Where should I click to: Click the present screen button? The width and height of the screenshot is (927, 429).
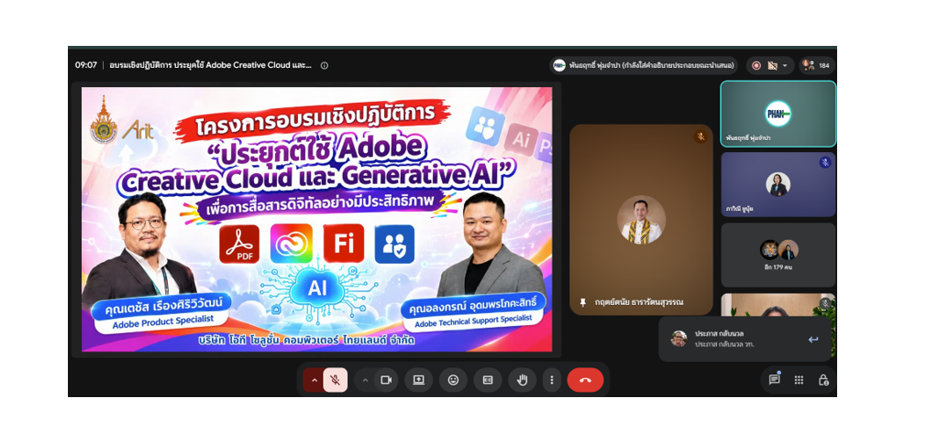click(419, 380)
